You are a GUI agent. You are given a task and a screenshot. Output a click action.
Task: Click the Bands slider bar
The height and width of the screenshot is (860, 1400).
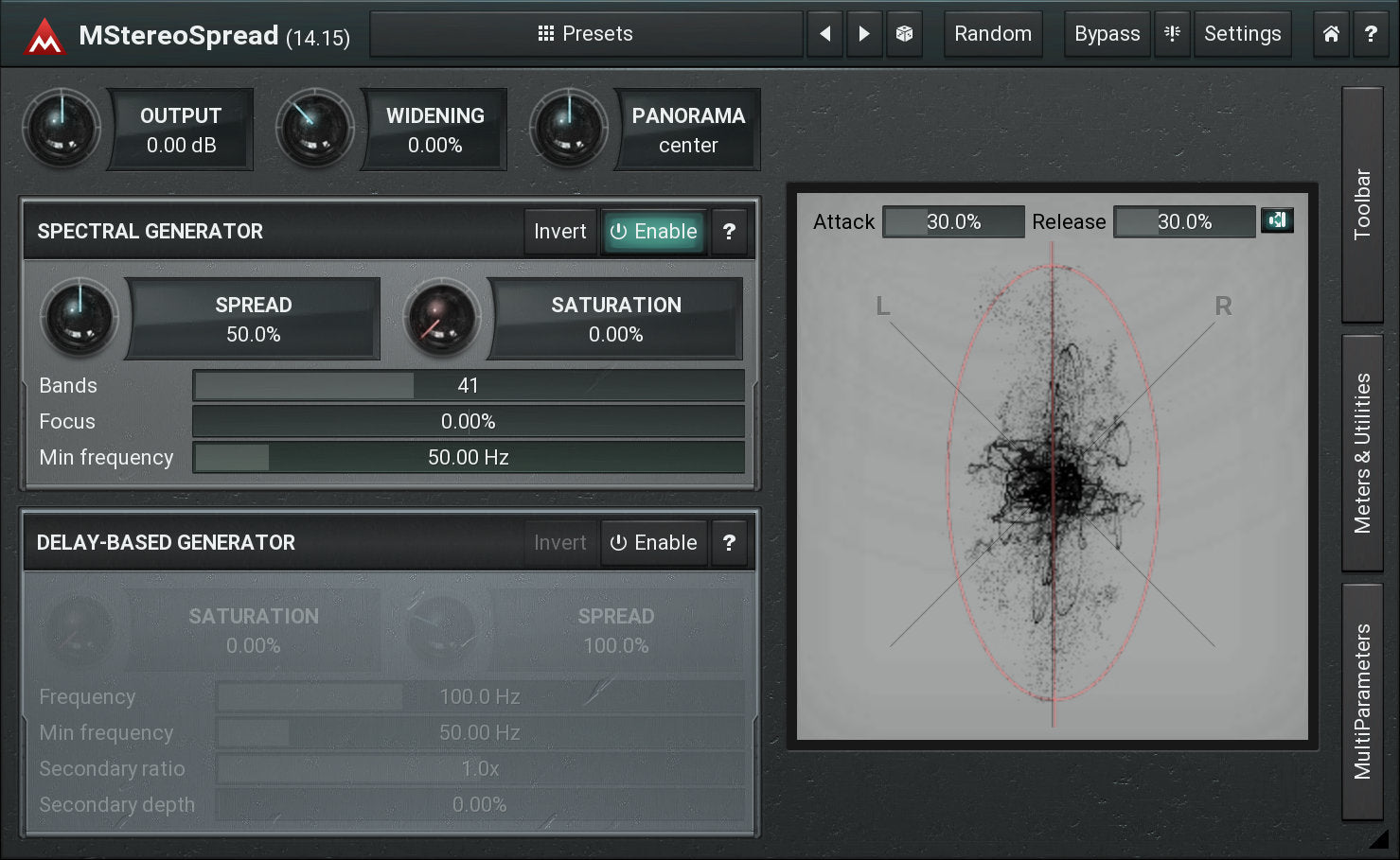point(468,386)
